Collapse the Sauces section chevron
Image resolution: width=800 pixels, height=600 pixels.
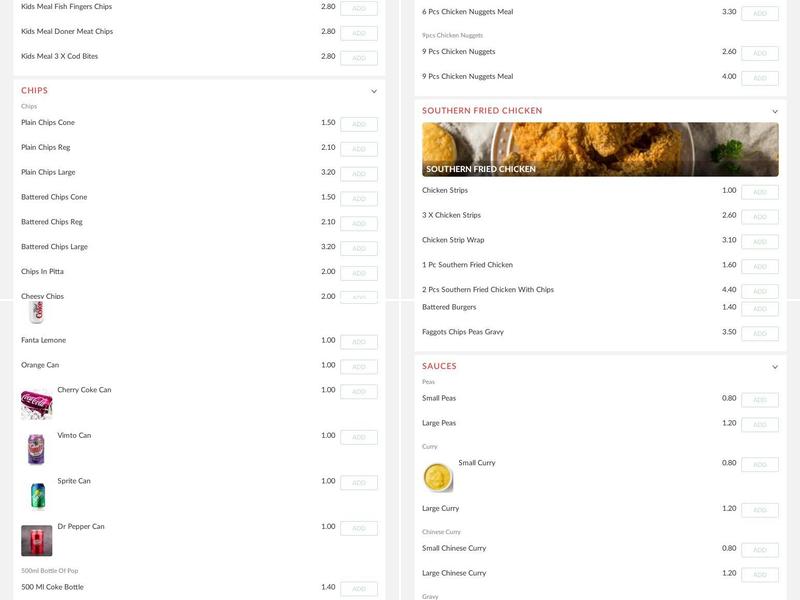(775, 367)
